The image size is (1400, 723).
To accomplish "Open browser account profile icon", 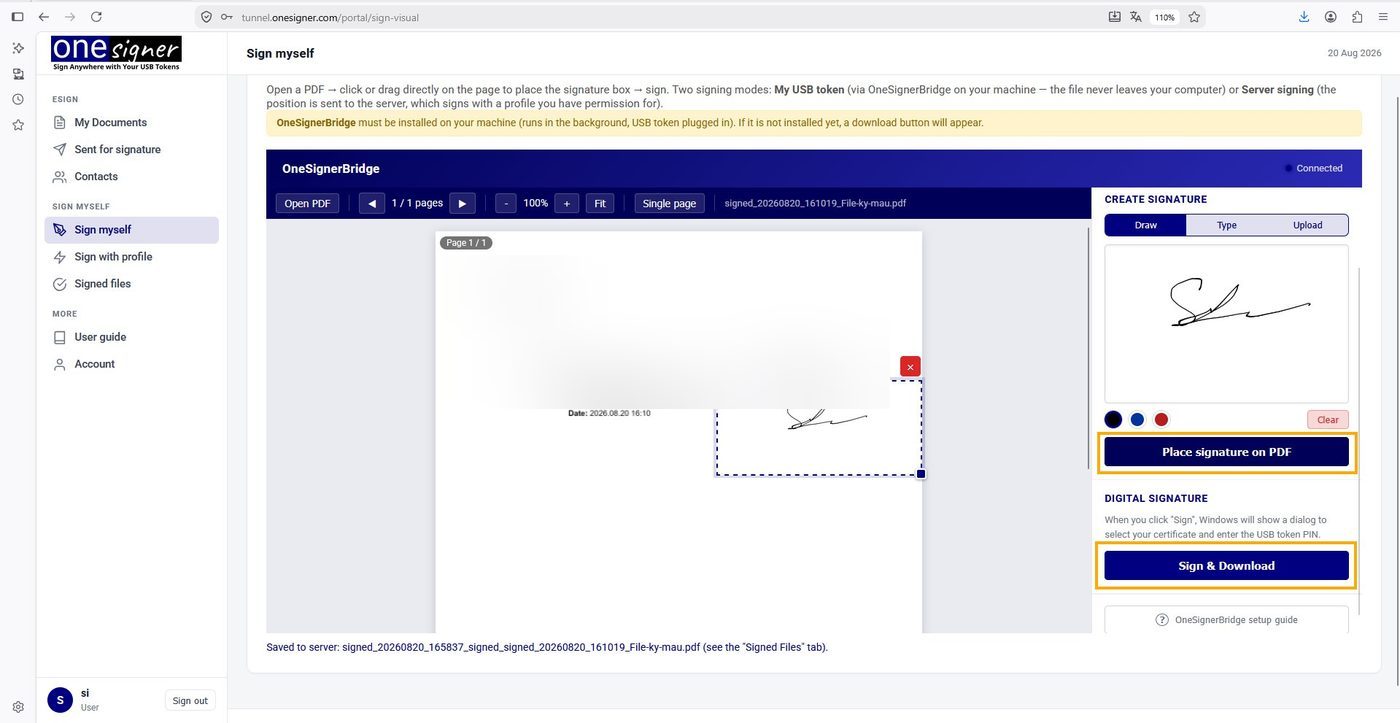I will pos(1331,17).
